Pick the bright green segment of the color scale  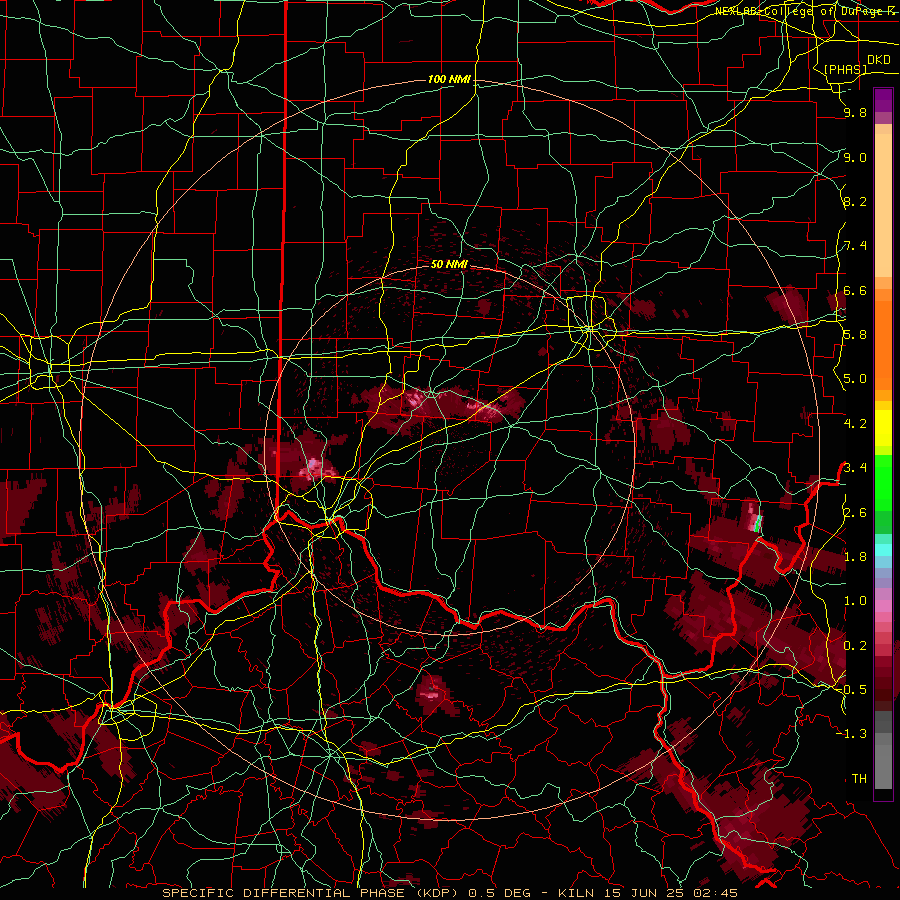click(x=883, y=482)
